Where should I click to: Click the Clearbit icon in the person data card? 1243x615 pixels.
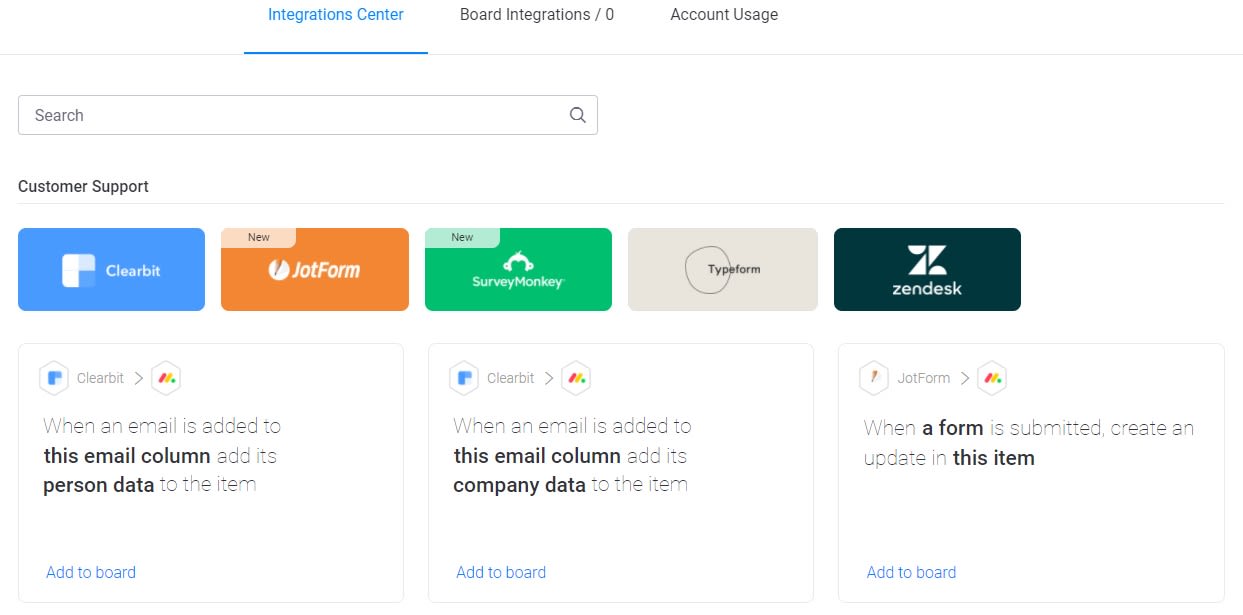coord(54,378)
